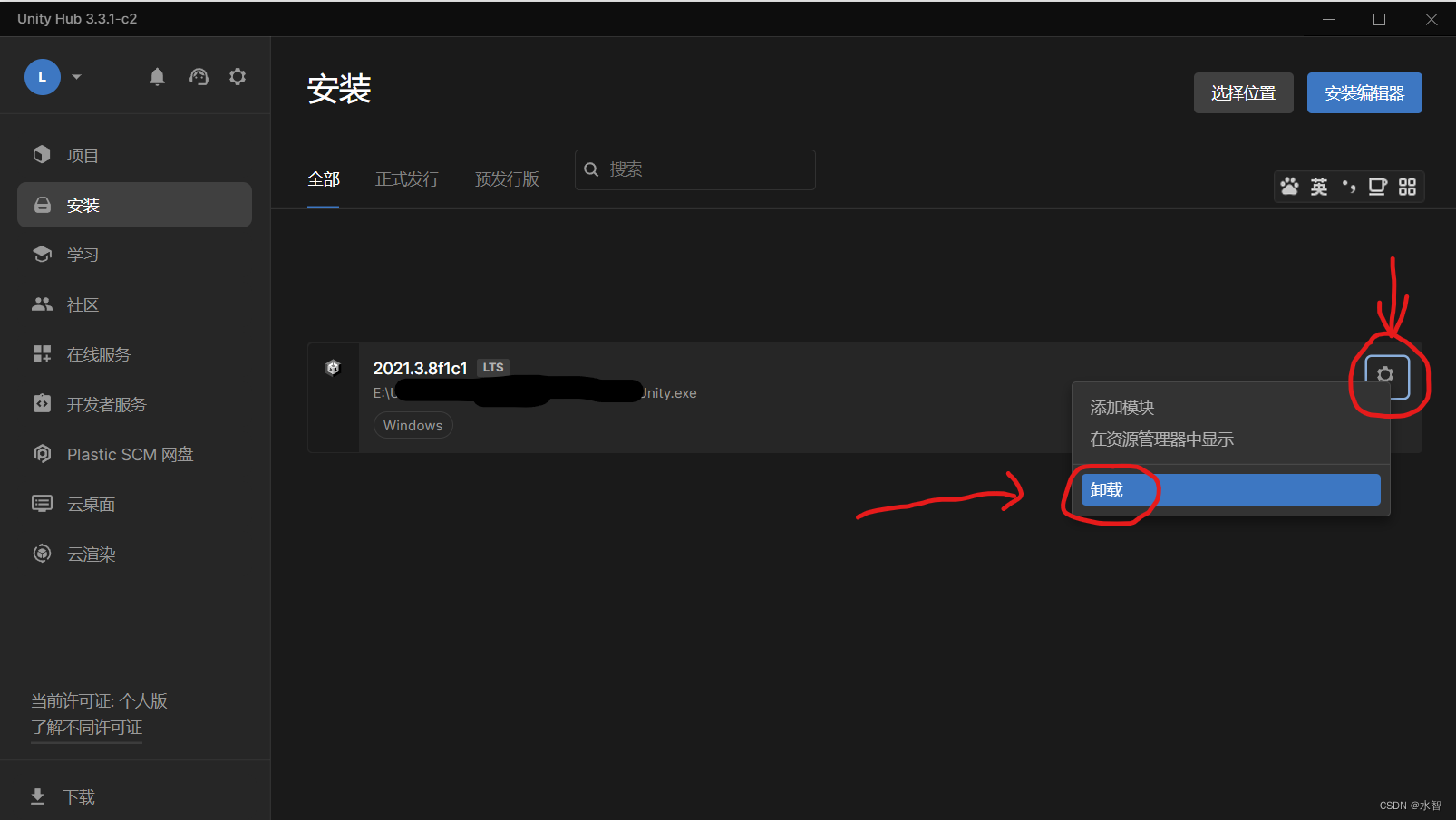Click the LTS badge
Viewport: 1456px width, 820px height.
tap(493, 368)
